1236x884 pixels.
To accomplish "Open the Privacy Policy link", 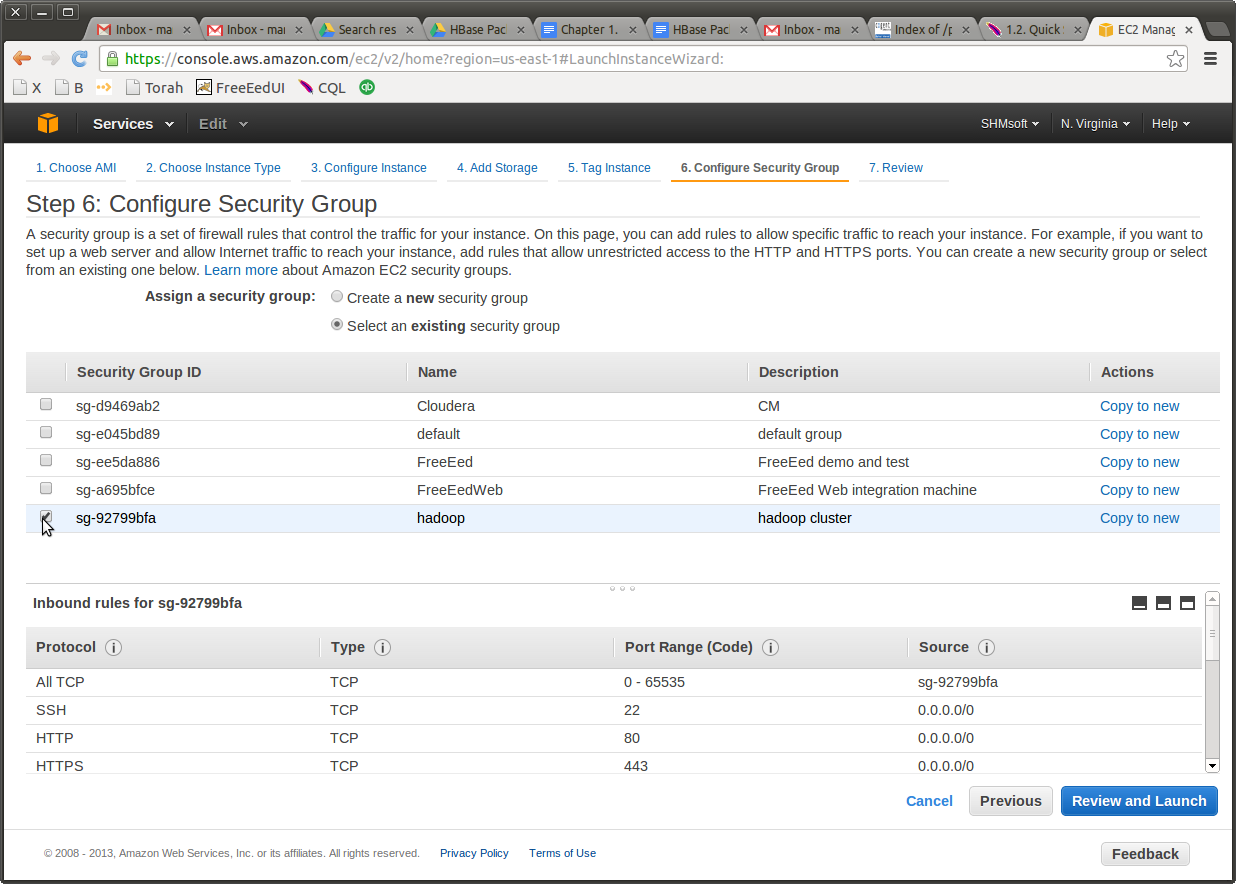I will (x=474, y=853).
